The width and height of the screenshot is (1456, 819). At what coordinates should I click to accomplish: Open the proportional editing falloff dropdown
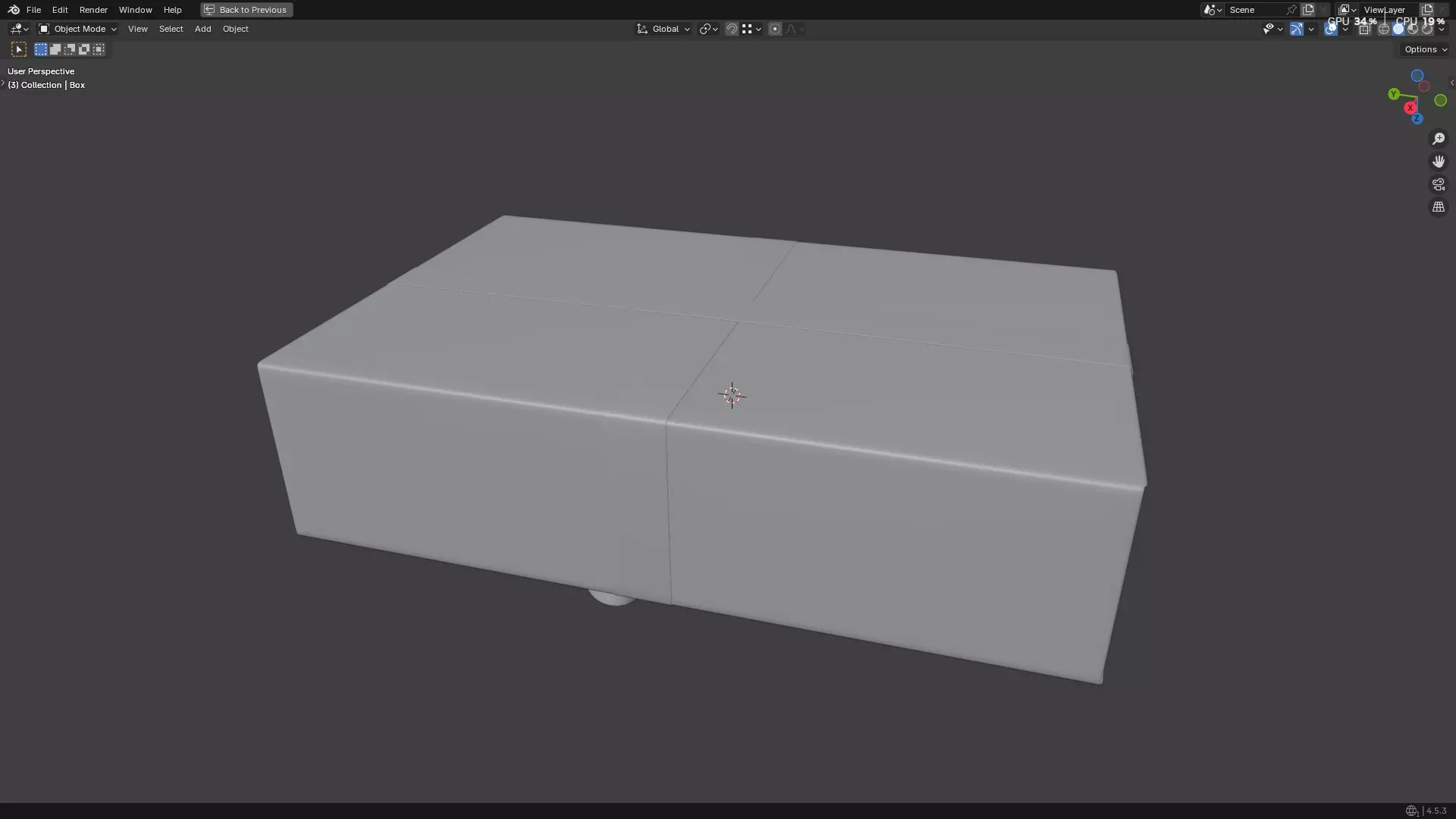click(795, 29)
